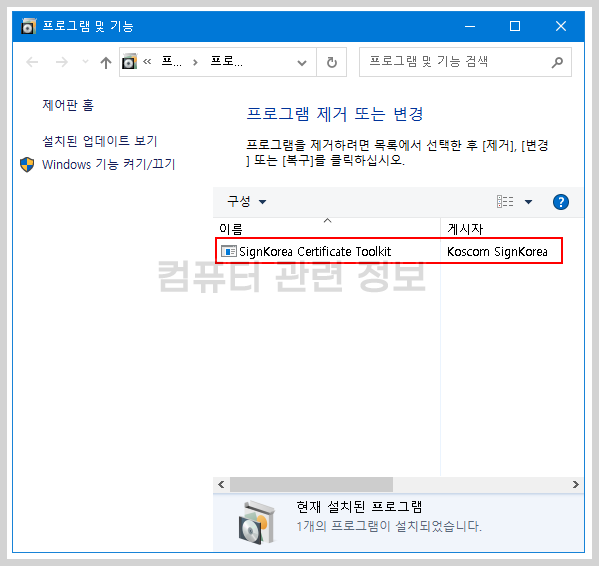Click the address bar Programs icon
Screen dimensions: 599x566
coord(130,61)
